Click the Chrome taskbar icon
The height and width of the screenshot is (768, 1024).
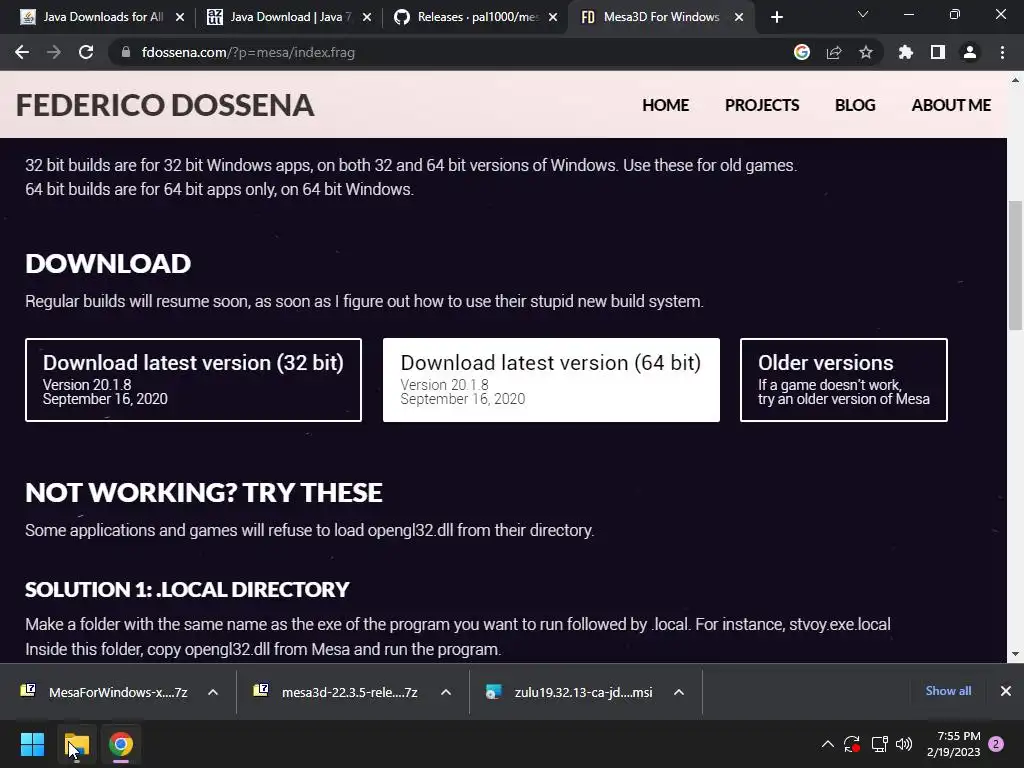tap(121, 744)
